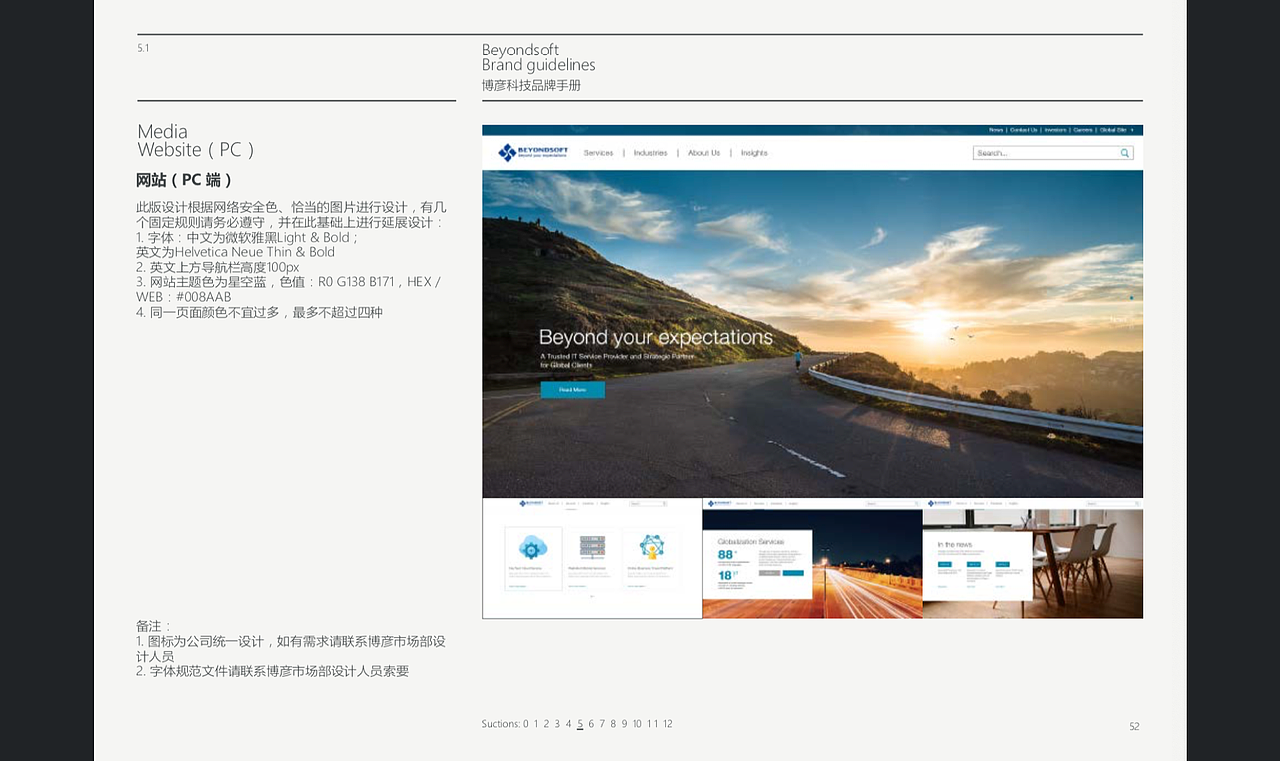The image size is (1280, 761).
Task: Open the Industries menu
Action: click(x=650, y=152)
